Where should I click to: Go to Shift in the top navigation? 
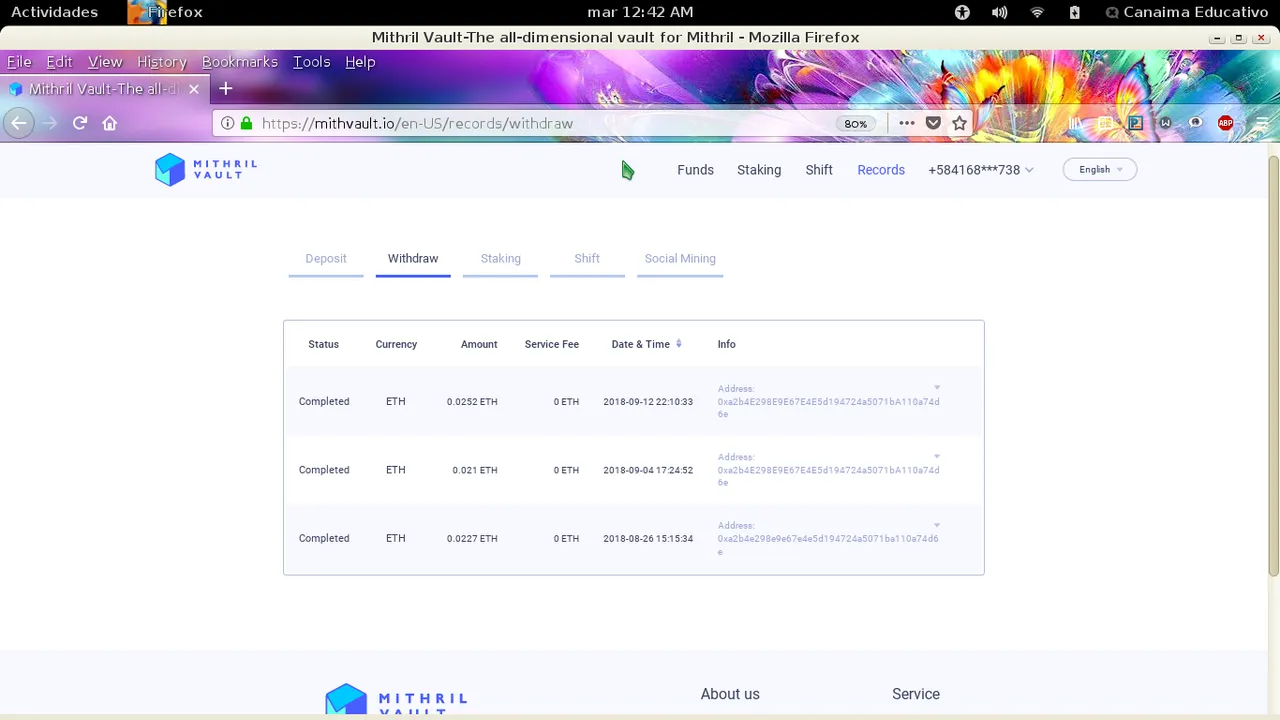click(819, 170)
